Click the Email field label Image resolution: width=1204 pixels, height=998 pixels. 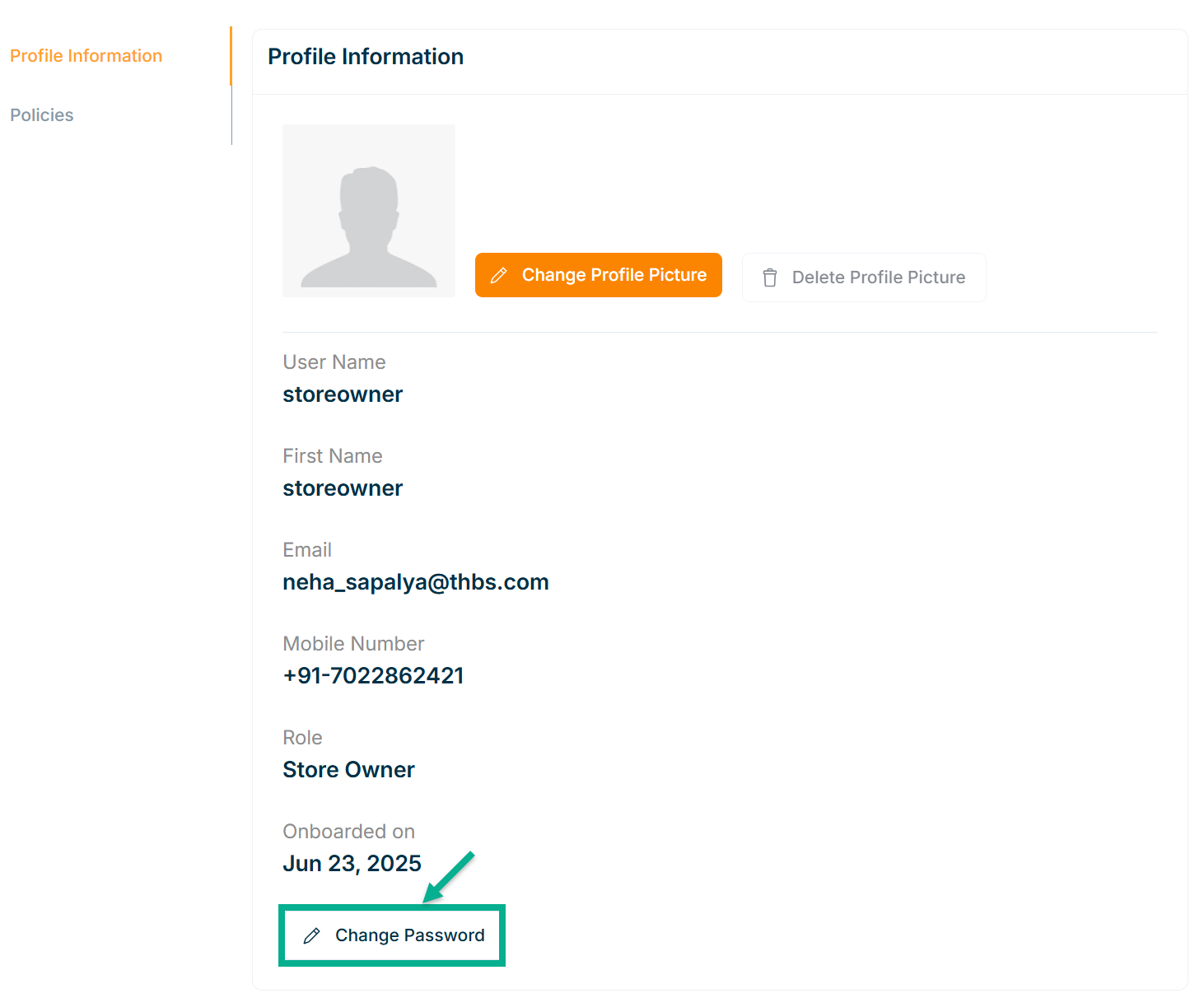tap(307, 550)
